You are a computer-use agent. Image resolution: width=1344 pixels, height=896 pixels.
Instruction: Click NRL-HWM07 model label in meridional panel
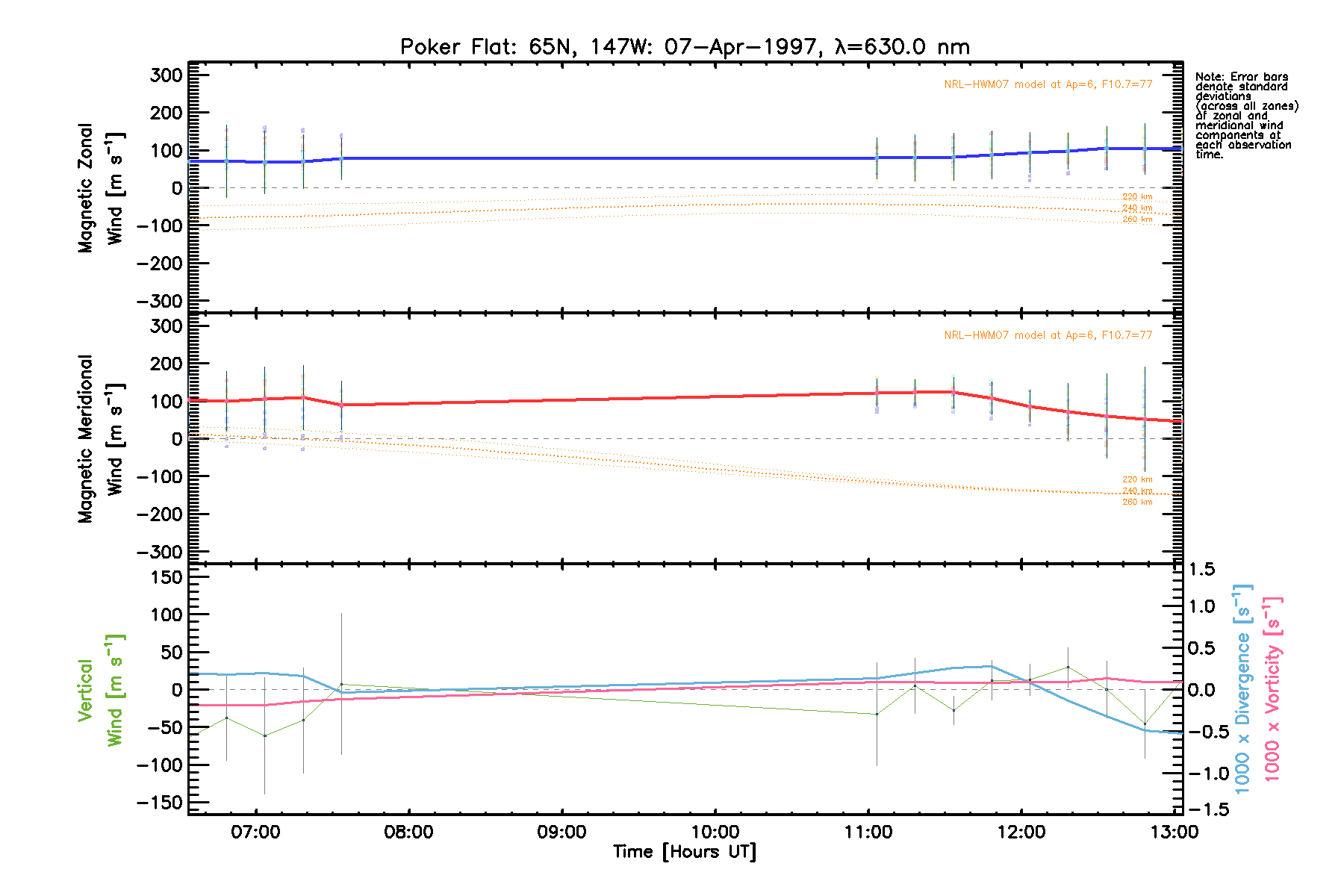(x=1048, y=335)
